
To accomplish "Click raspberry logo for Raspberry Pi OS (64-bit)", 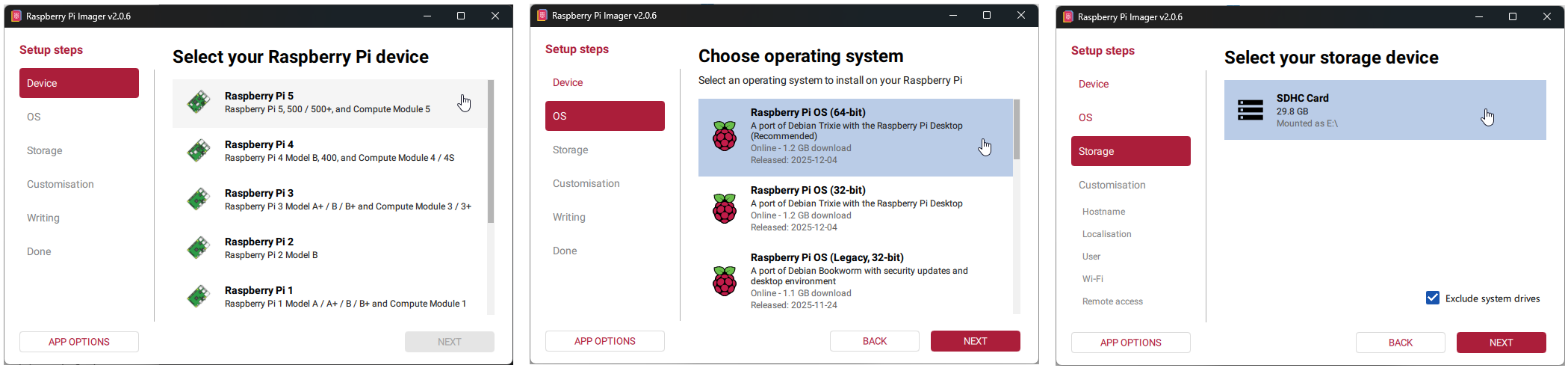I will [725, 136].
